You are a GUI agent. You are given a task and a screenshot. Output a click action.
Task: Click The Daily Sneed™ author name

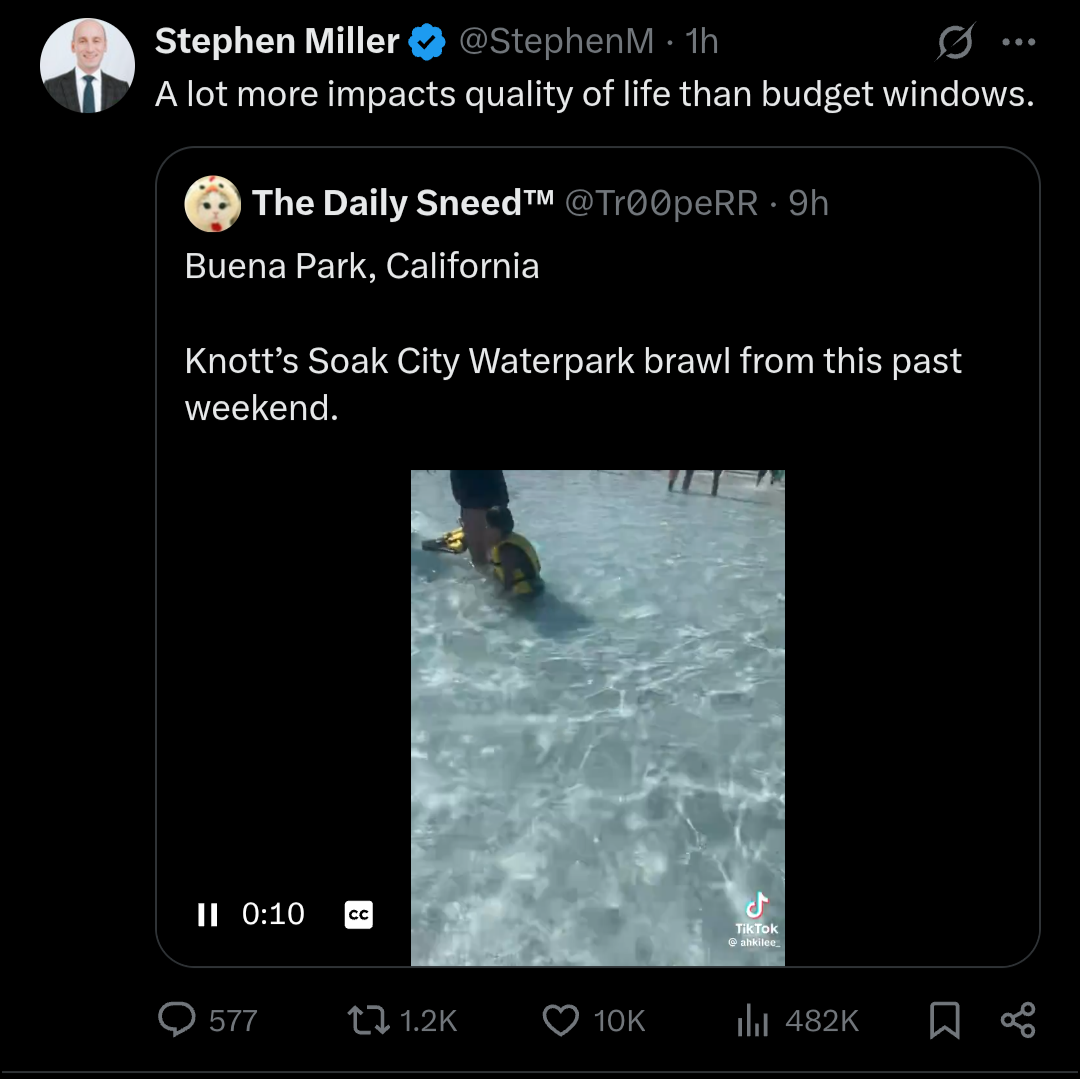point(403,203)
